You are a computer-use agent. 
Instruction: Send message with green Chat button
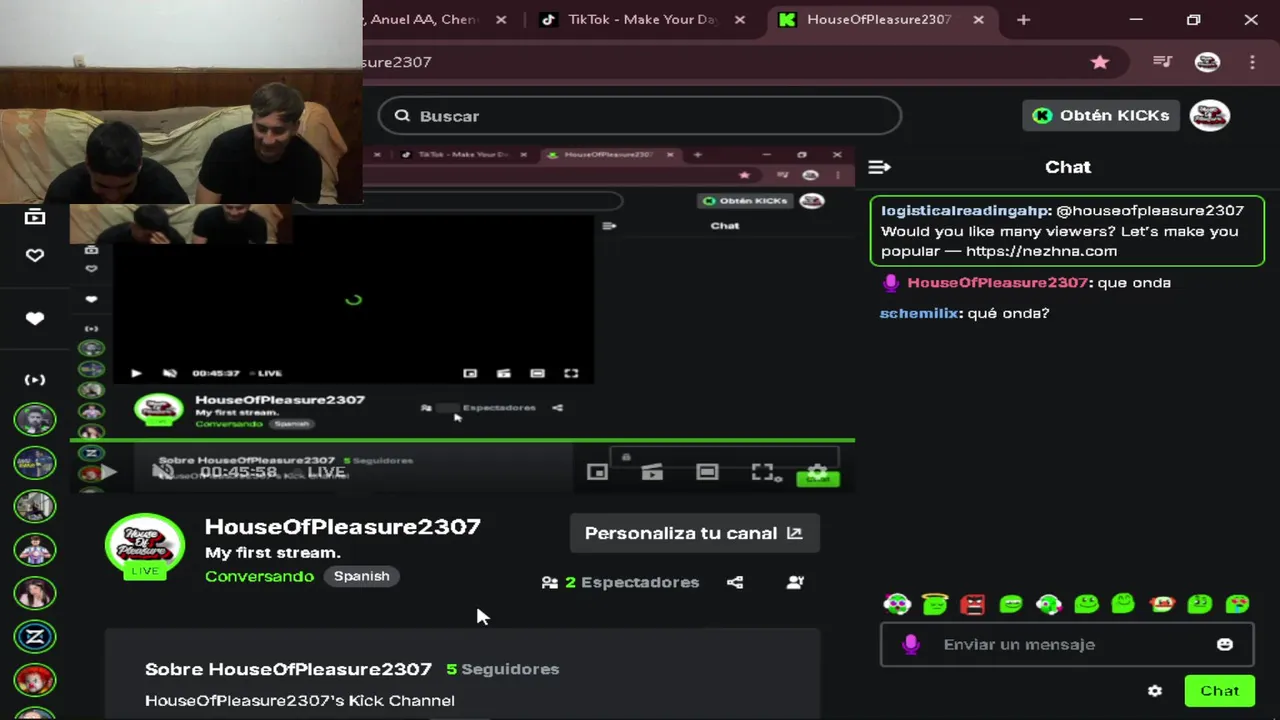point(1219,691)
